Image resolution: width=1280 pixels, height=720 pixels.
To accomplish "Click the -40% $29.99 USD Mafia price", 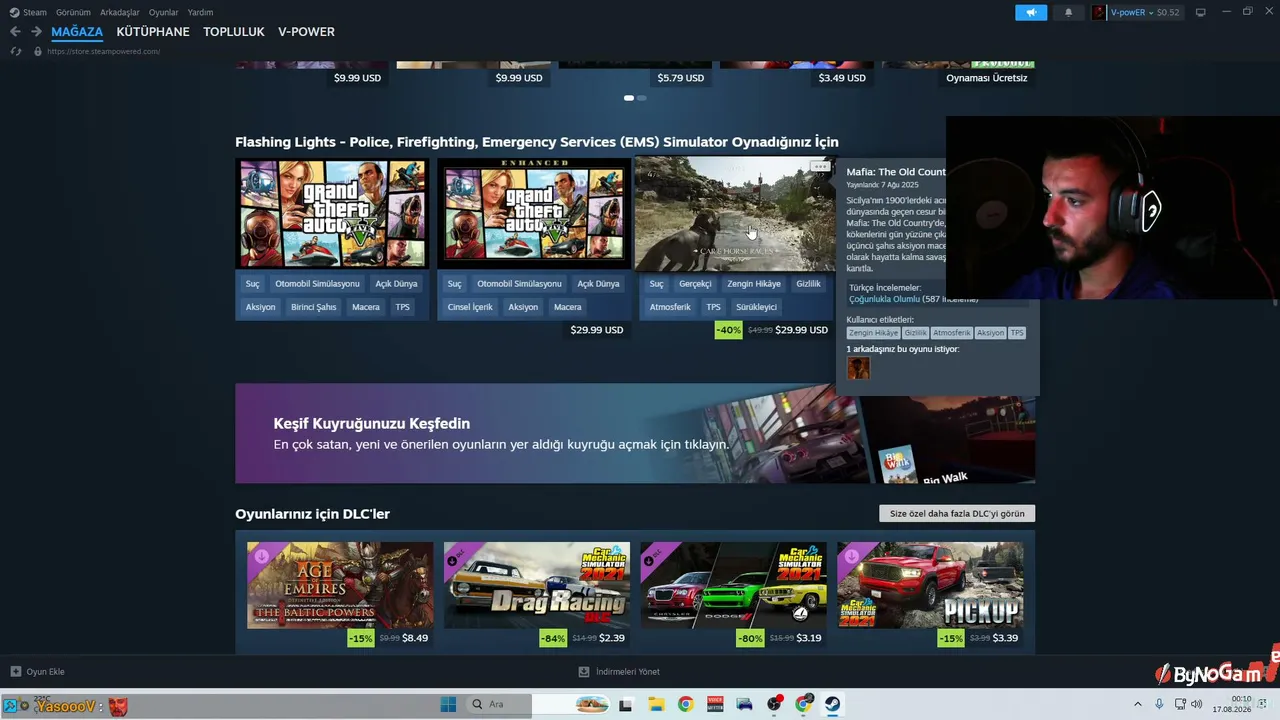I will 772,330.
